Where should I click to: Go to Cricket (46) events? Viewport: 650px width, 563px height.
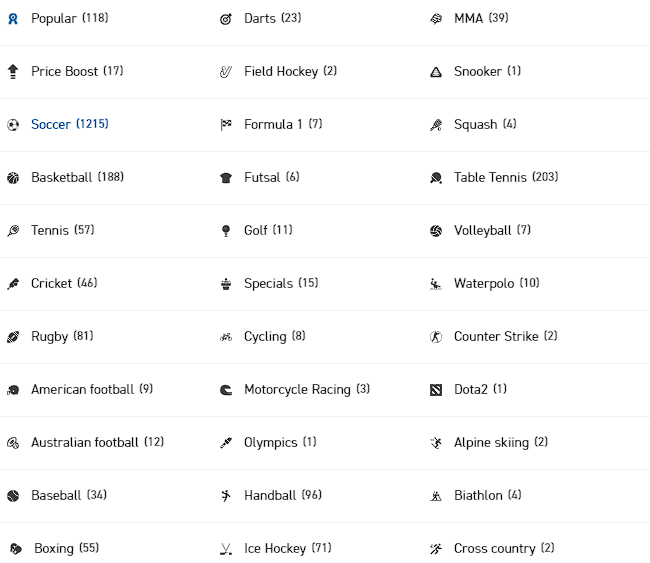coord(64,283)
